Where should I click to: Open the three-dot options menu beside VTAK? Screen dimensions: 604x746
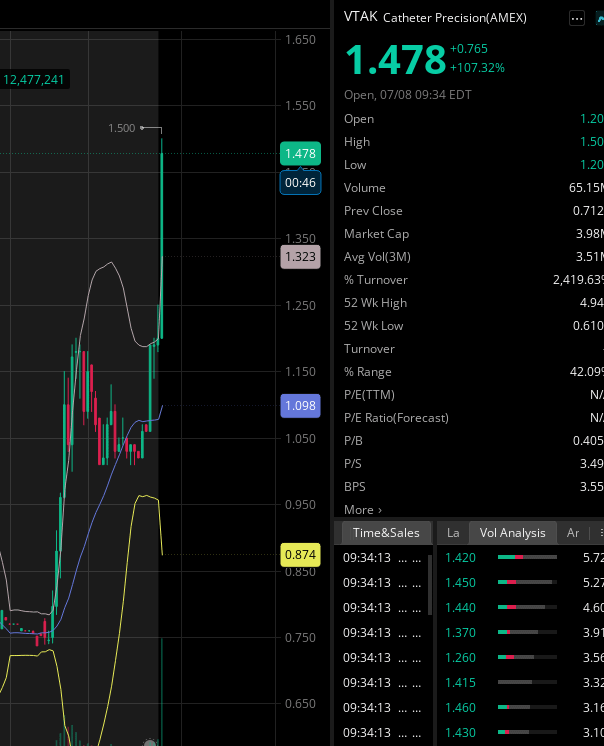[576, 19]
